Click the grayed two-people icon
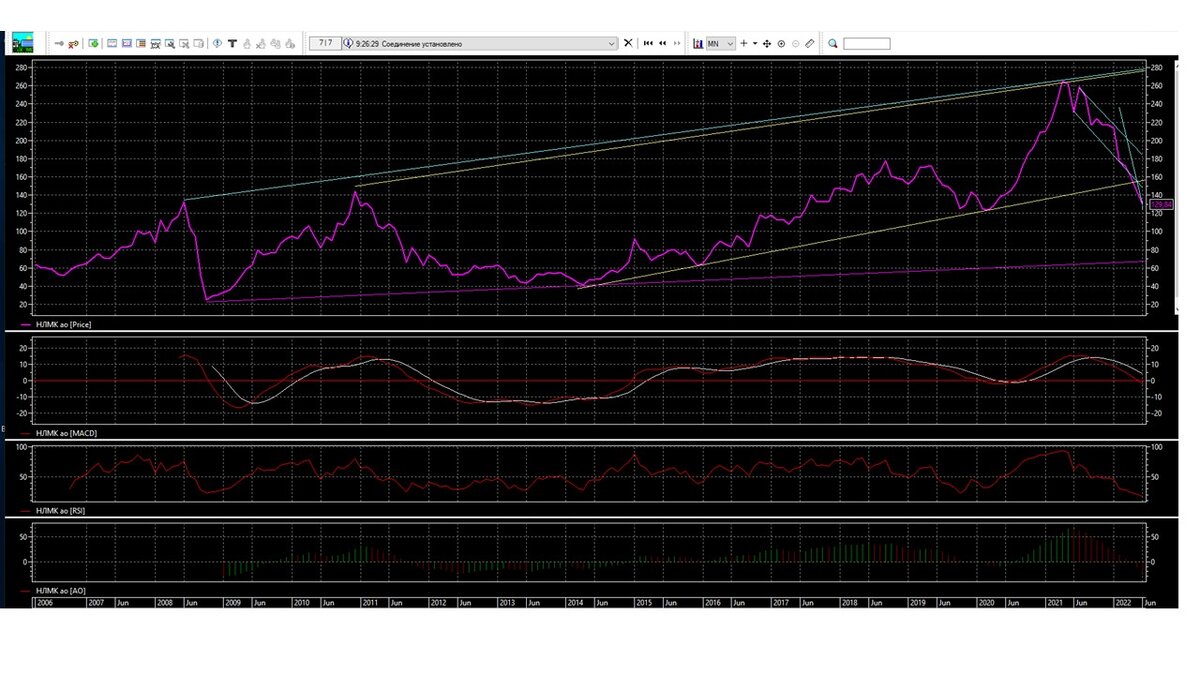 pyautogui.click(x=275, y=44)
